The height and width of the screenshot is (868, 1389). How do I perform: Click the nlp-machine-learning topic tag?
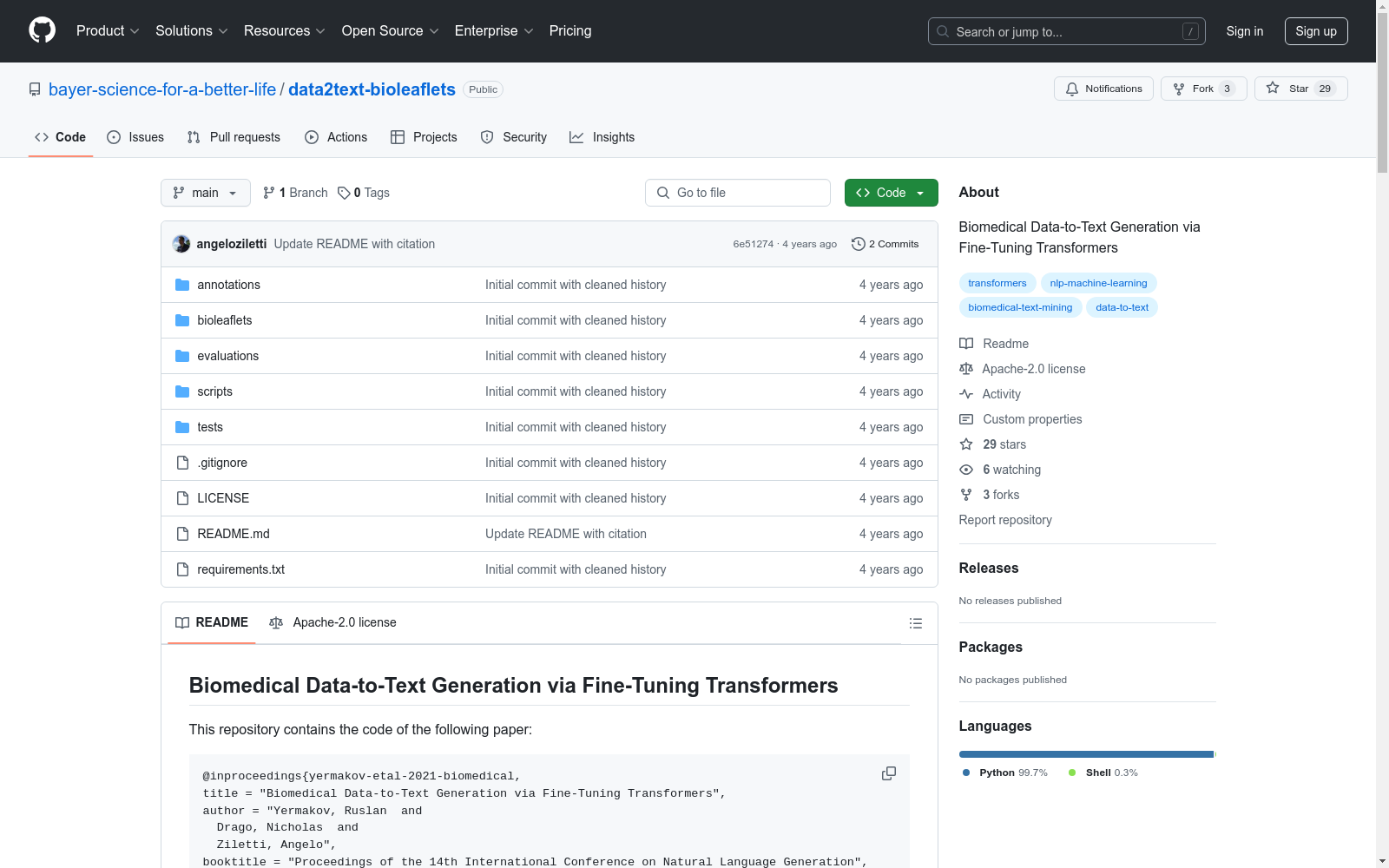[x=1099, y=283]
